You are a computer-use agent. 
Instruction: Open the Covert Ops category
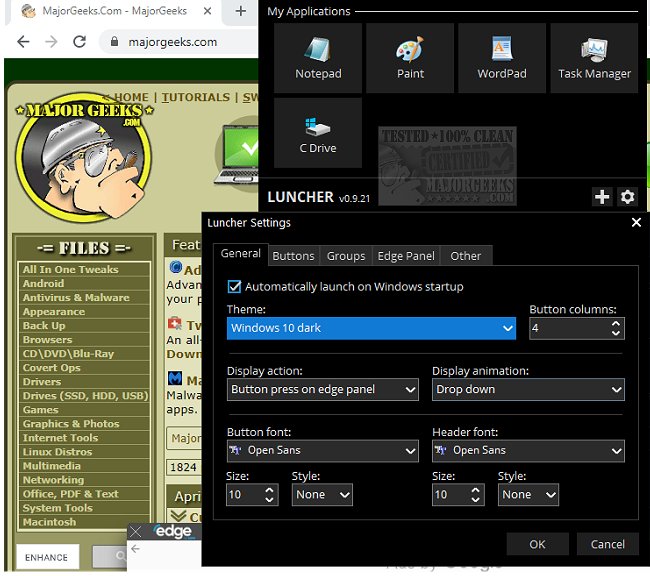click(x=84, y=368)
